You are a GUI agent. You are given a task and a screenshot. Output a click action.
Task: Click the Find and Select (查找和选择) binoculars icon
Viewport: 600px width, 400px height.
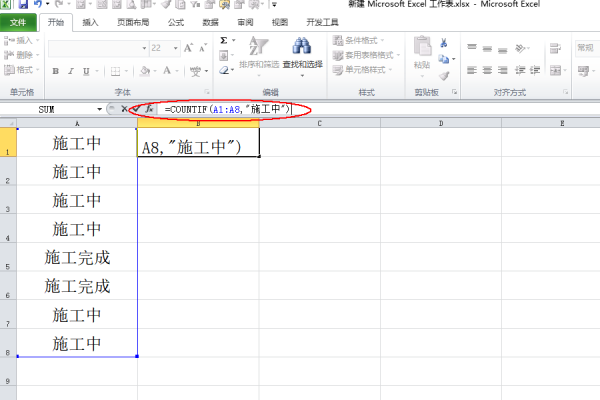click(301, 49)
